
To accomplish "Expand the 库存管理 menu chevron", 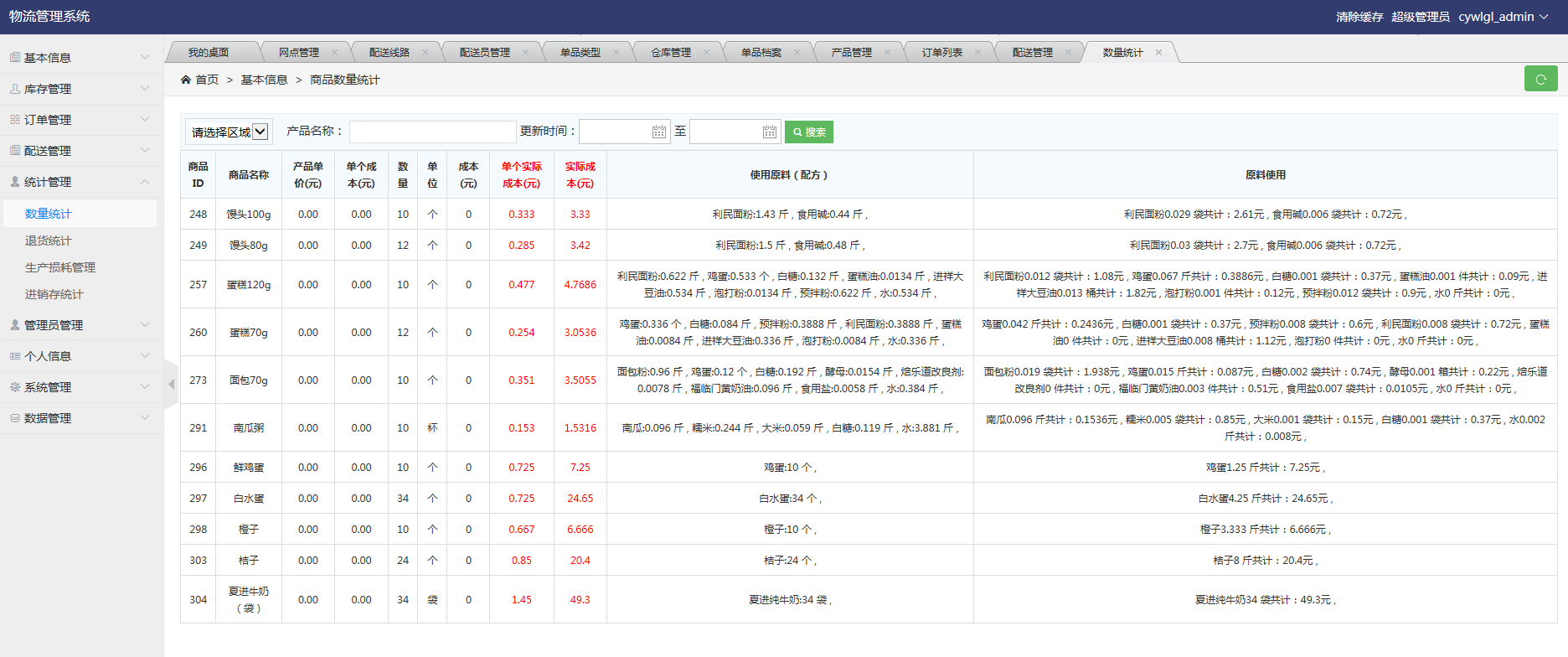I will pos(145,89).
